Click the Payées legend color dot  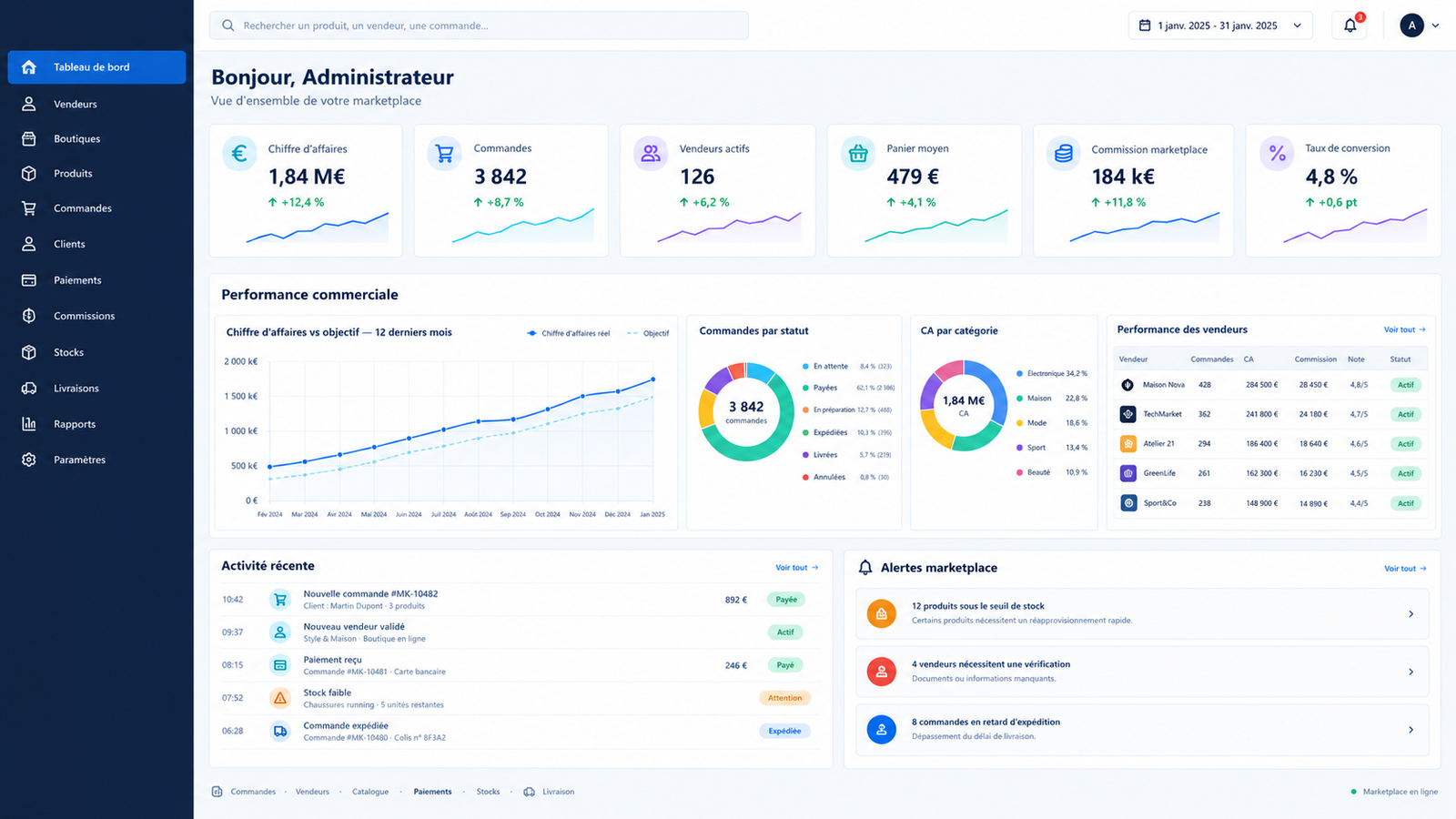[805, 388]
